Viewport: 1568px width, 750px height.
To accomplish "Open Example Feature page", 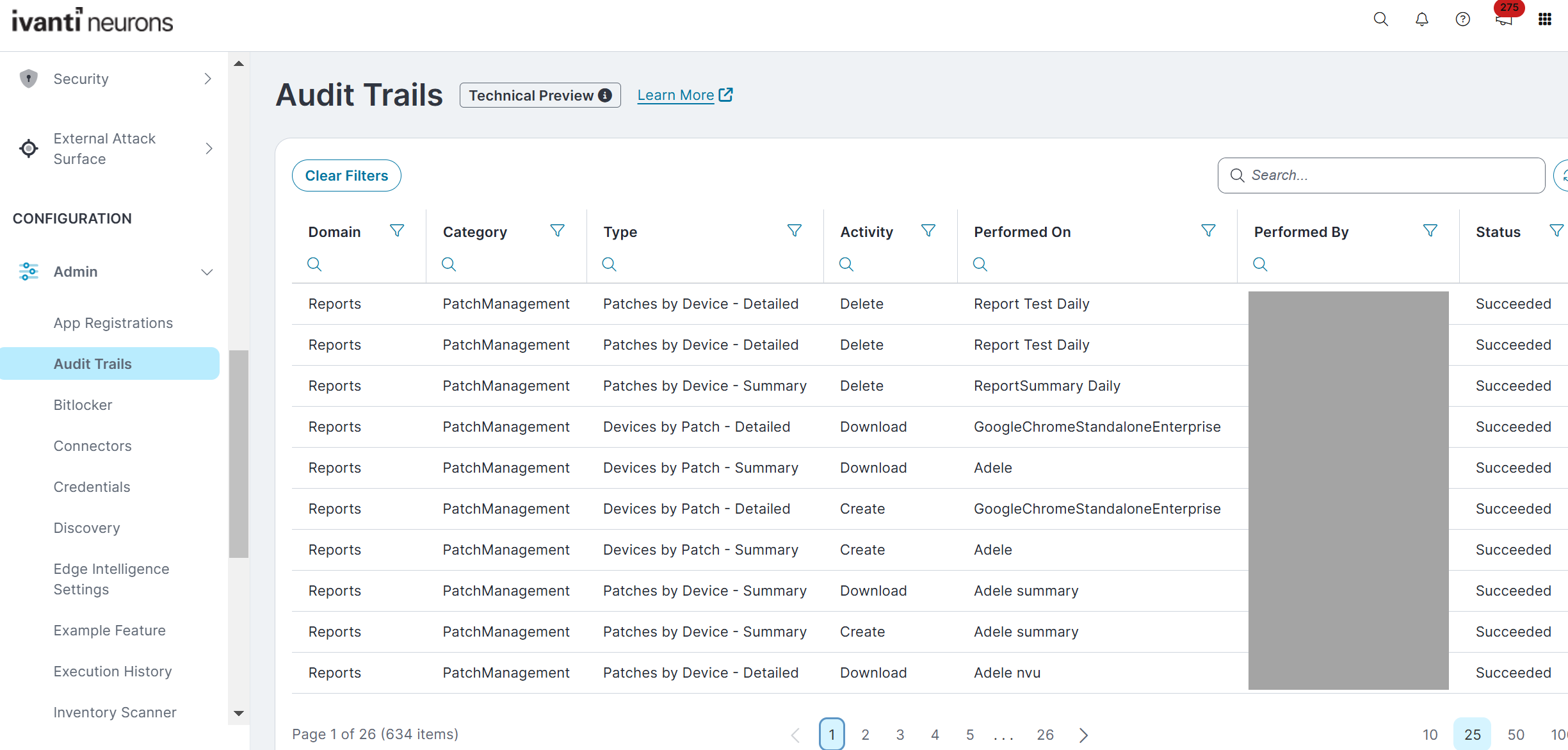I will point(109,630).
